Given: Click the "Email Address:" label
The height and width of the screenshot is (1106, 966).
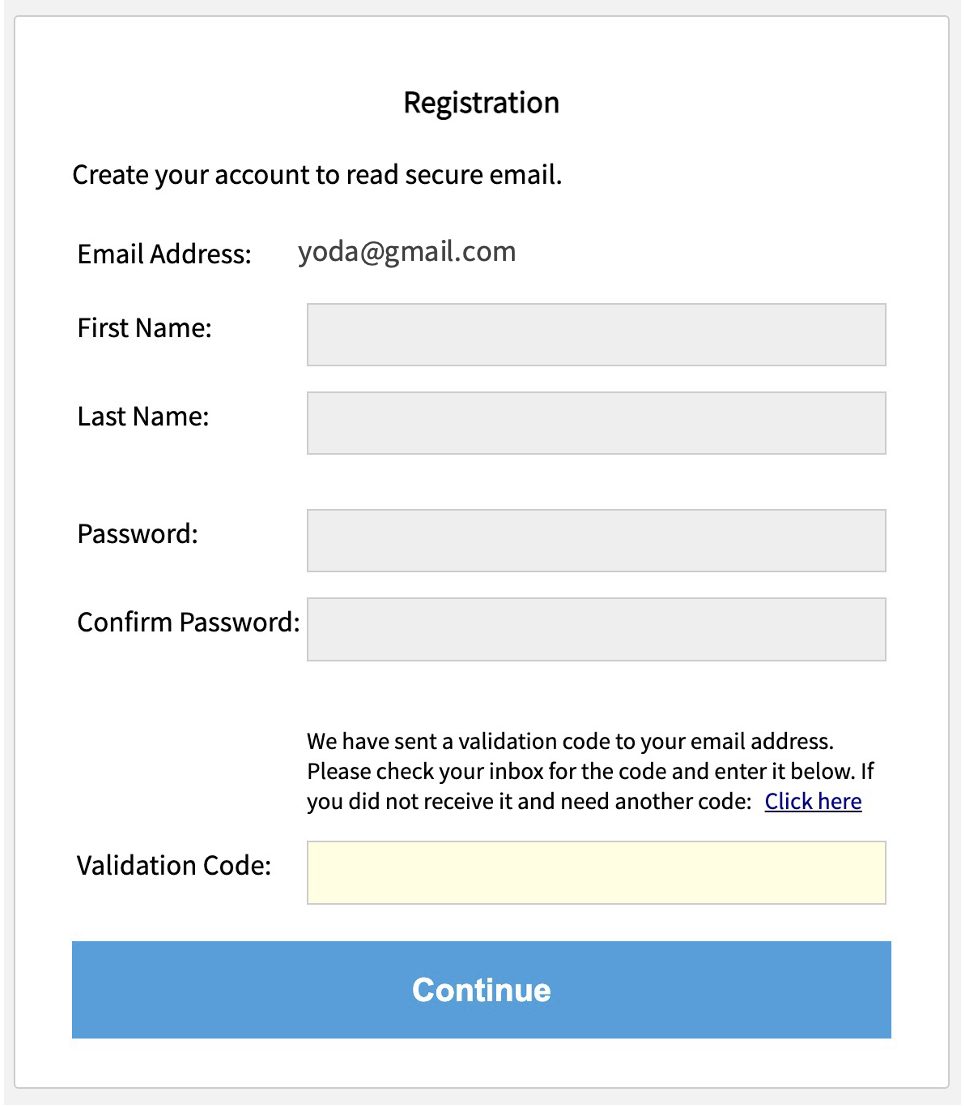Looking at the screenshot, I should point(164,254).
